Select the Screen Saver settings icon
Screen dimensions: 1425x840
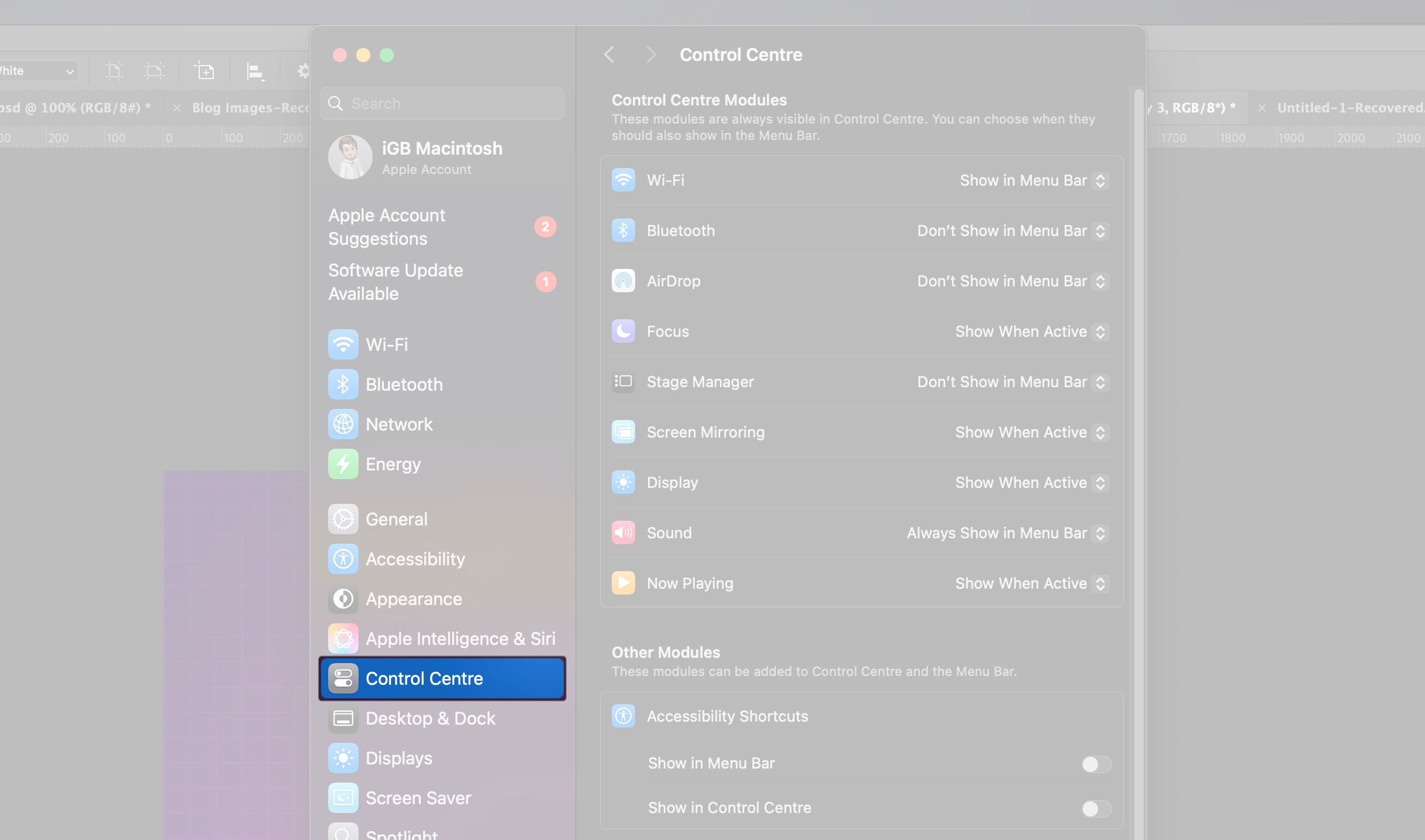pyautogui.click(x=343, y=797)
